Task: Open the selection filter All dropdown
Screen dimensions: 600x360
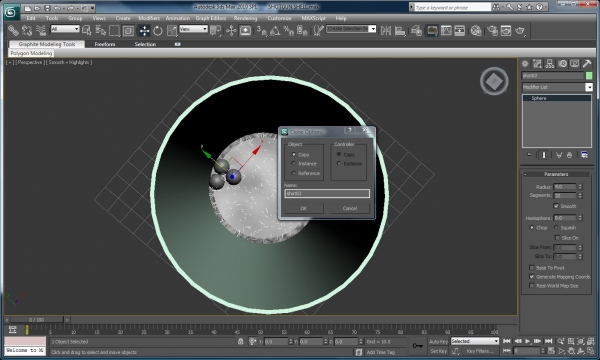Action: [65, 29]
